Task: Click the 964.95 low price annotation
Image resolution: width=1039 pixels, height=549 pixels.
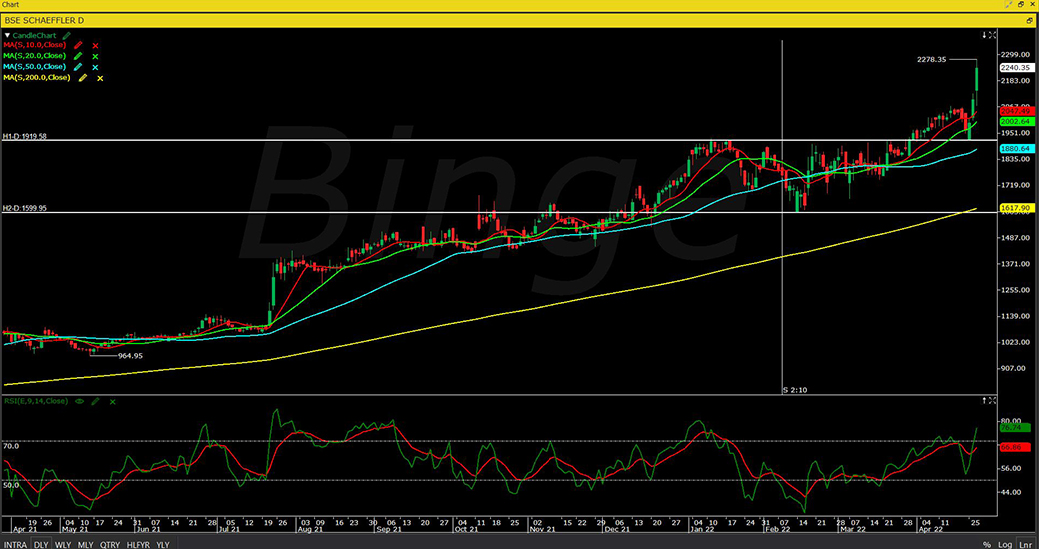Action: [x=131, y=356]
